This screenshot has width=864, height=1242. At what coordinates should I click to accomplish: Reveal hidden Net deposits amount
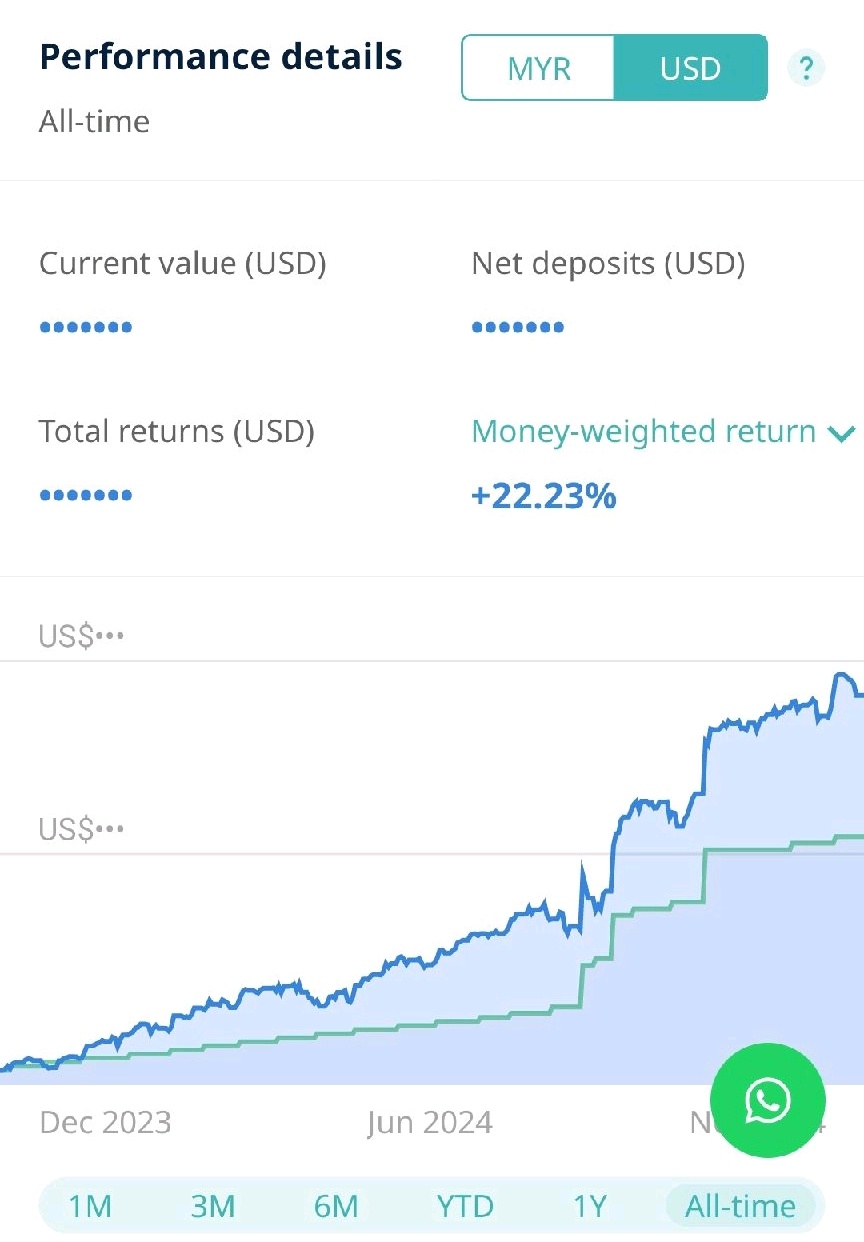click(x=518, y=327)
